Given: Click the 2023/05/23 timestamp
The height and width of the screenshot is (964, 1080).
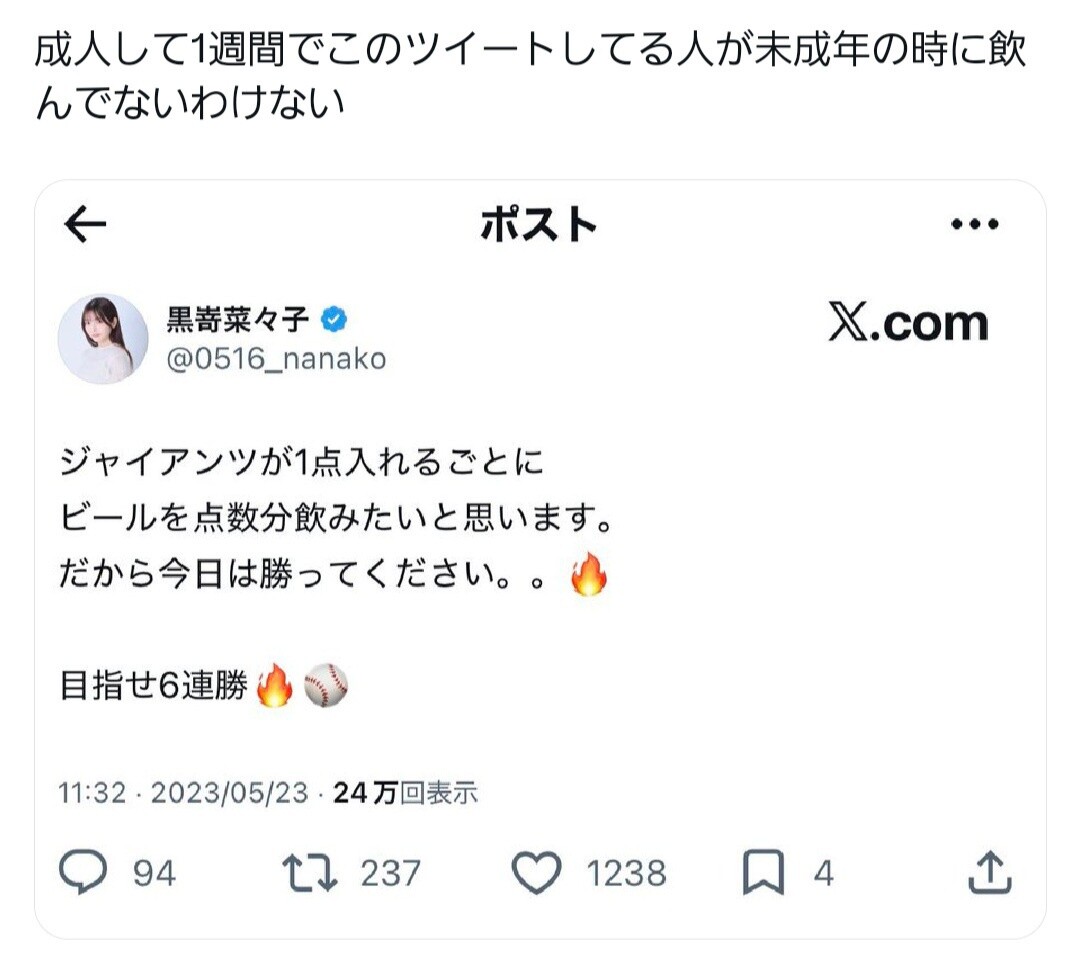Looking at the screenshot, I should [x=229, y=793].
